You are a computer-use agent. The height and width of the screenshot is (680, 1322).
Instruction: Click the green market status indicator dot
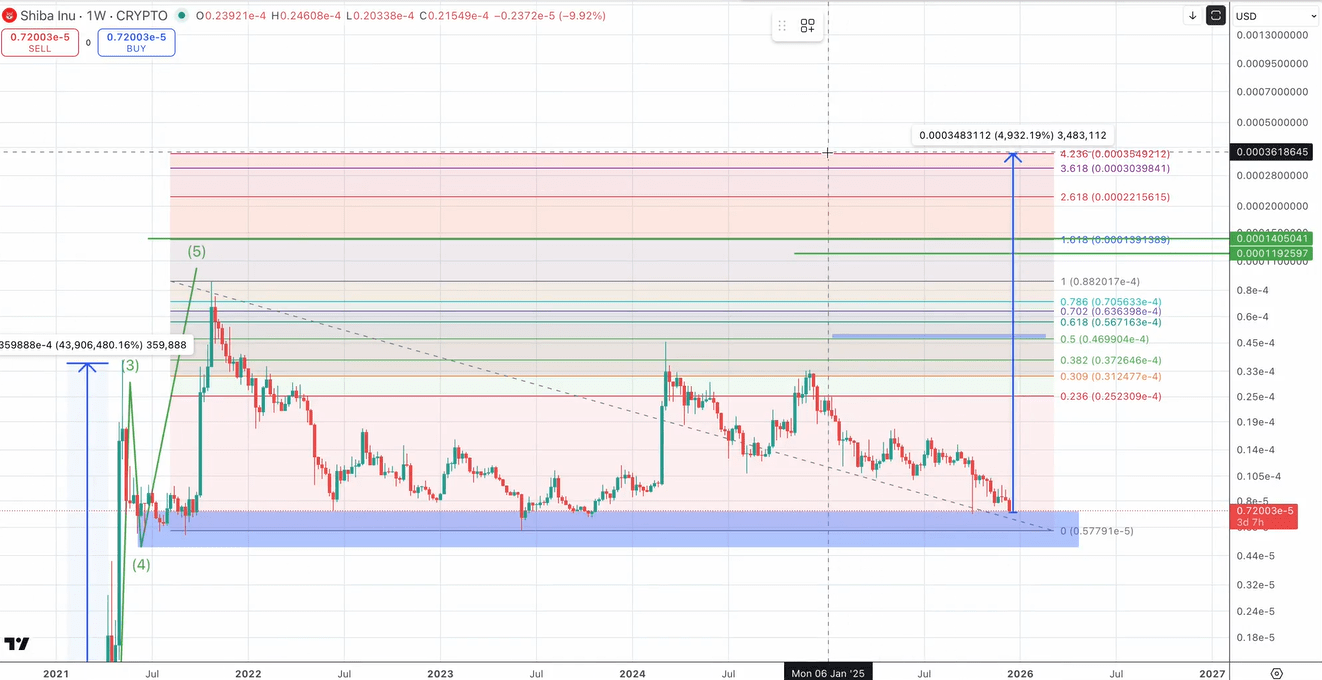[181, 16]
